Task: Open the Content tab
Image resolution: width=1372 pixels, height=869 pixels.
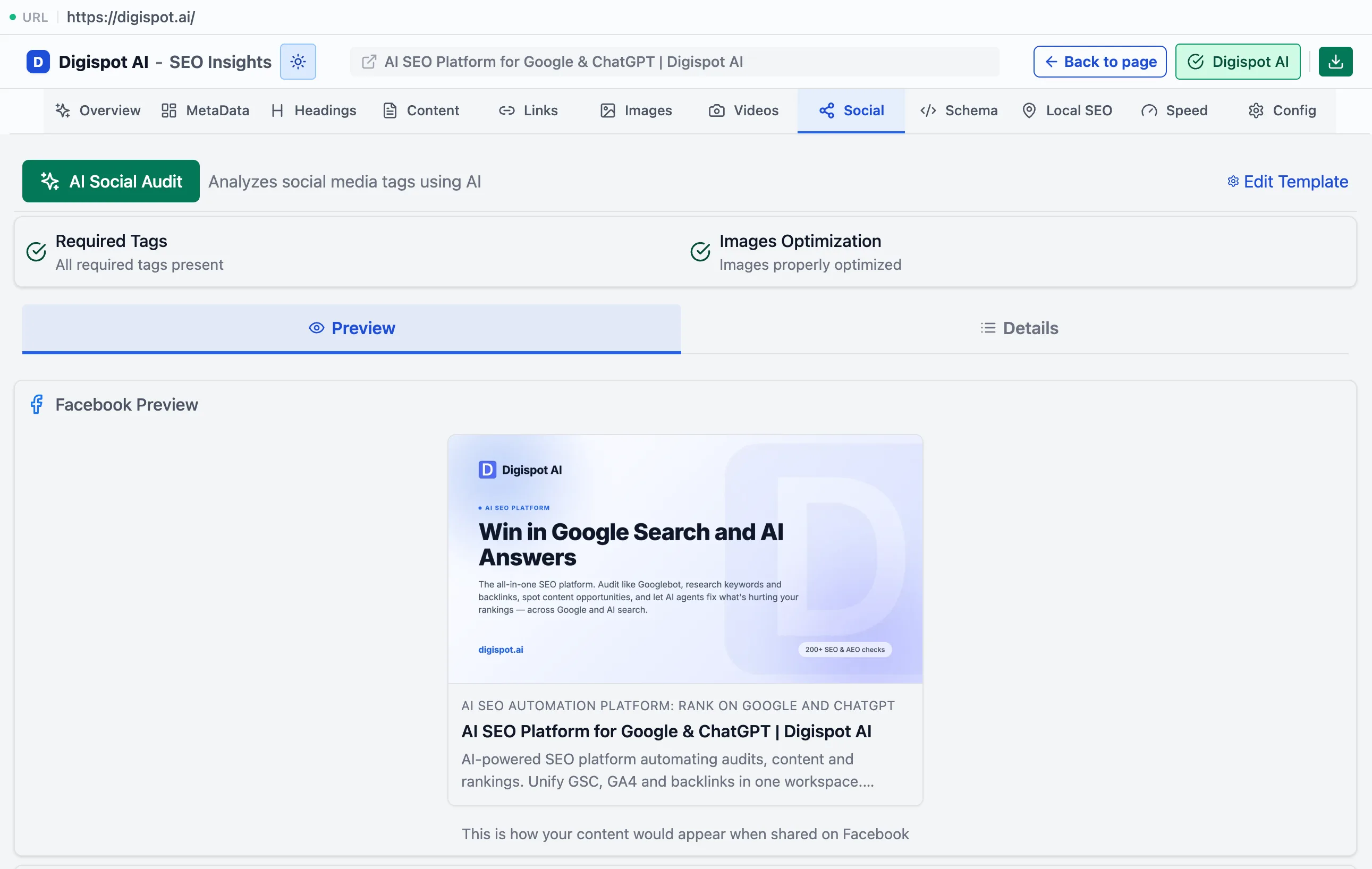Action: click(x=421, y=110)
